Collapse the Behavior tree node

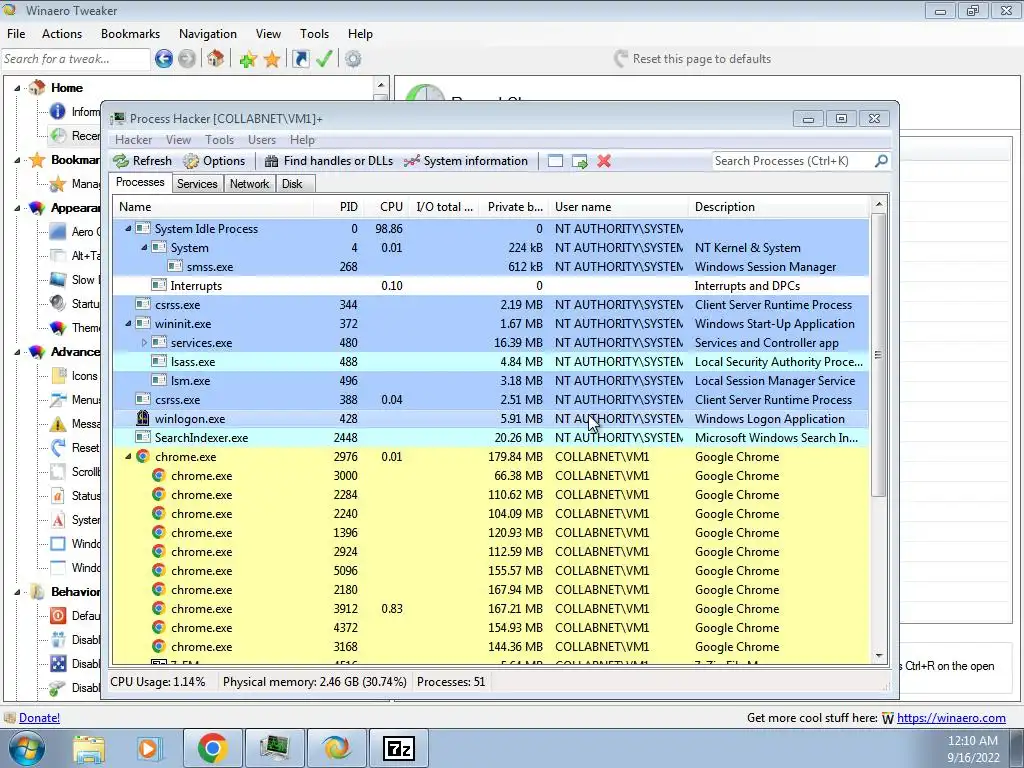click(18, 592)
